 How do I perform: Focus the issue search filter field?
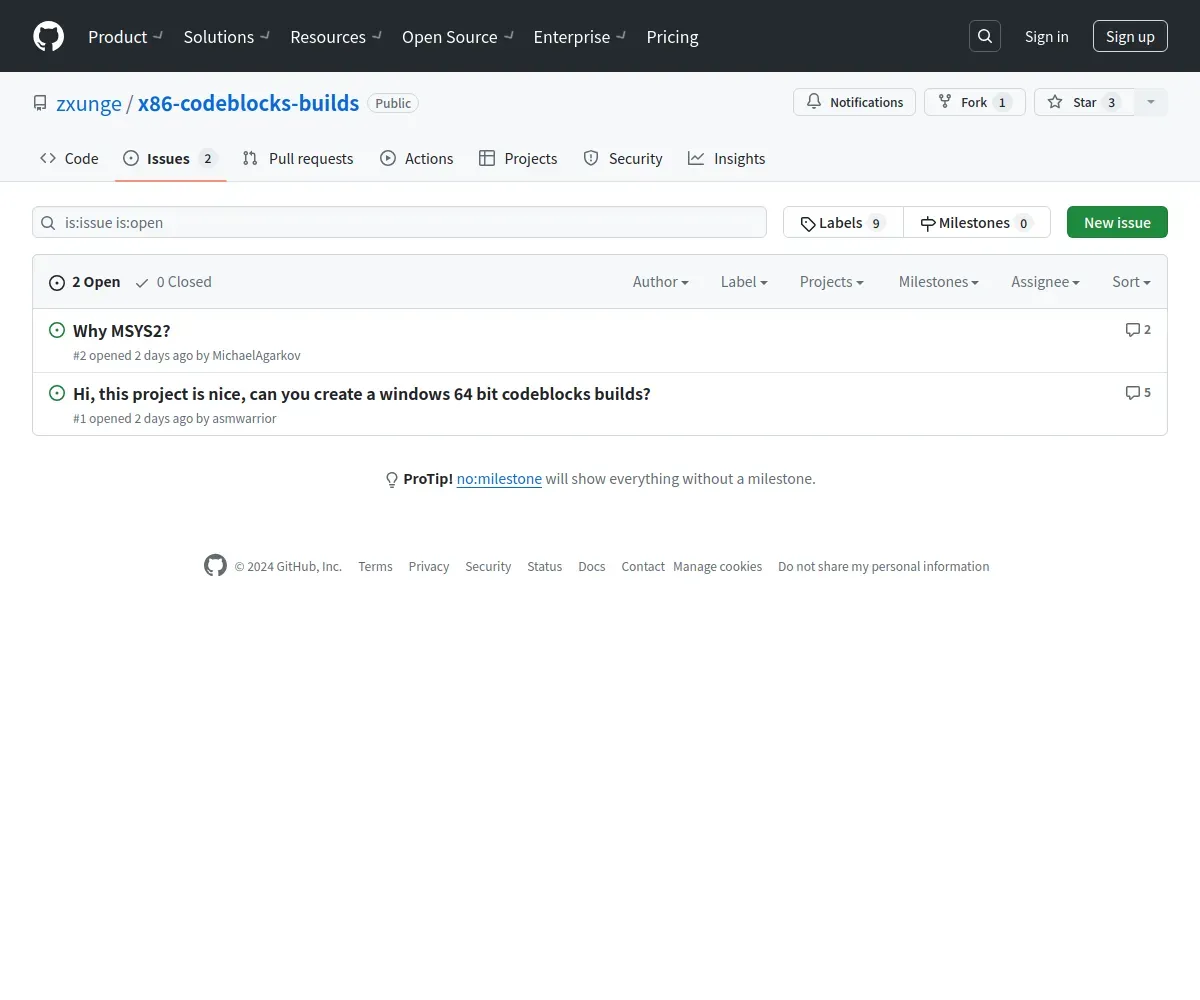399,222
